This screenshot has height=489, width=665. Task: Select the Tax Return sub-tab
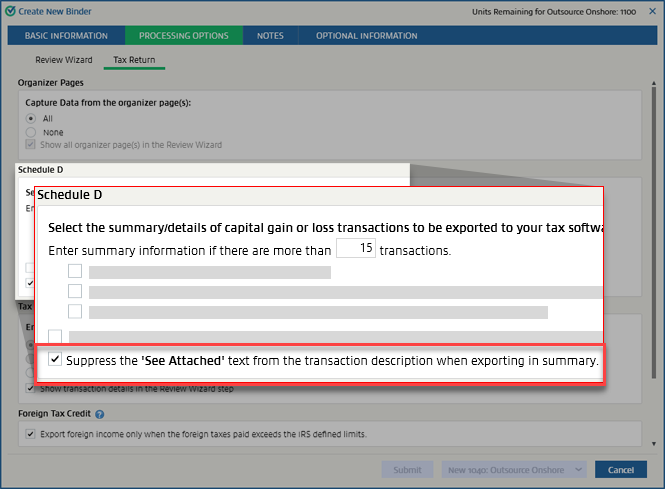(134, 60)
